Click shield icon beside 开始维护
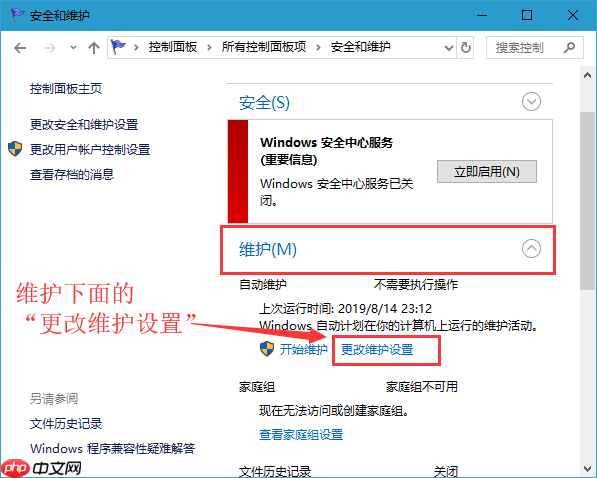Image resolution: width=597 pixels, height=478 pixels. (x=267, y=349)
